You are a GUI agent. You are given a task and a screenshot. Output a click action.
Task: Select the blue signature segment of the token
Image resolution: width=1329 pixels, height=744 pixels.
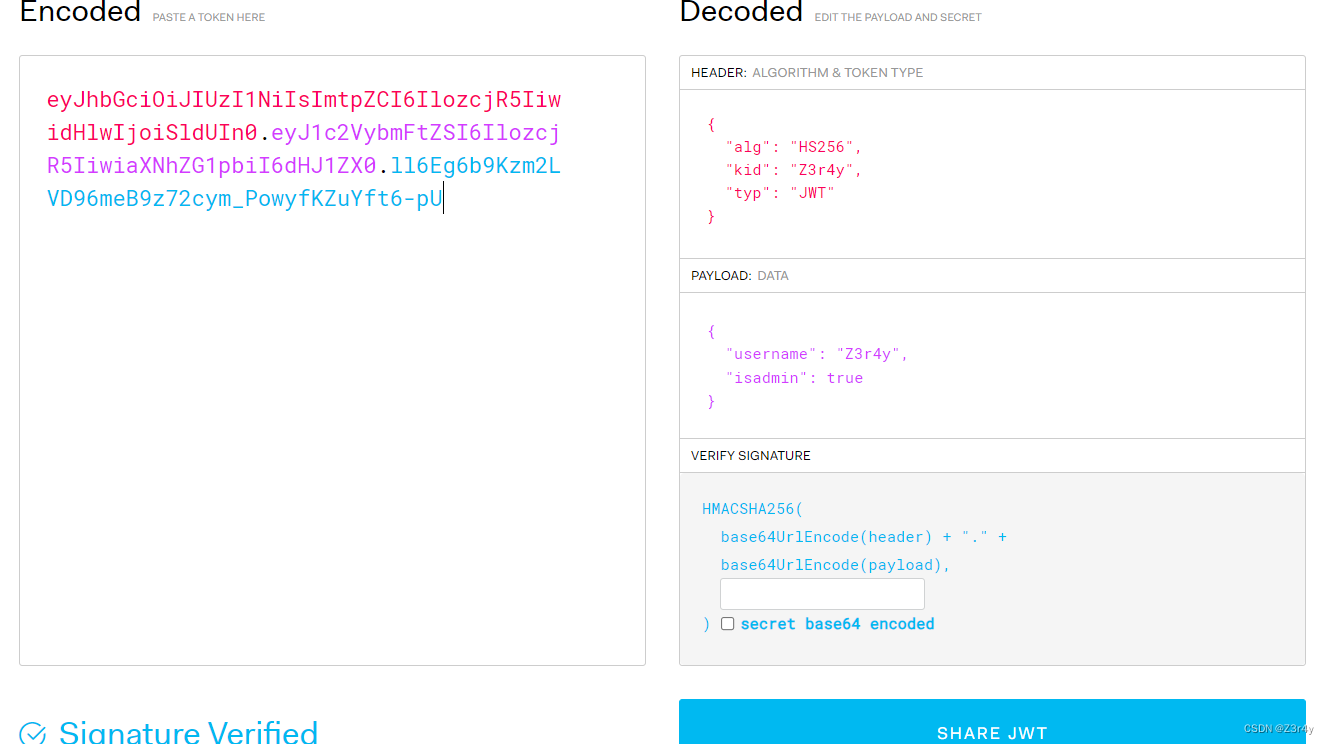click(x=244, y=197)
